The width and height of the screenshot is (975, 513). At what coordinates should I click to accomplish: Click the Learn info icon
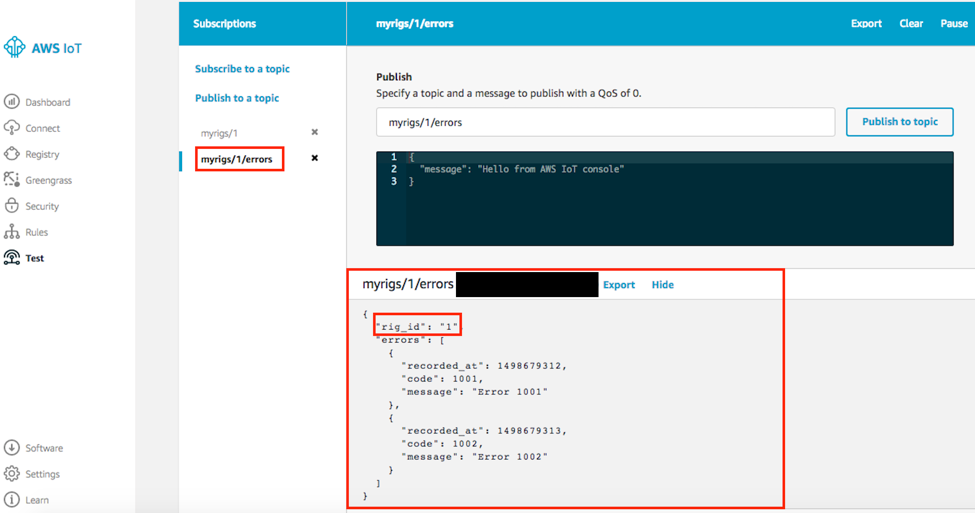(11, 499)
